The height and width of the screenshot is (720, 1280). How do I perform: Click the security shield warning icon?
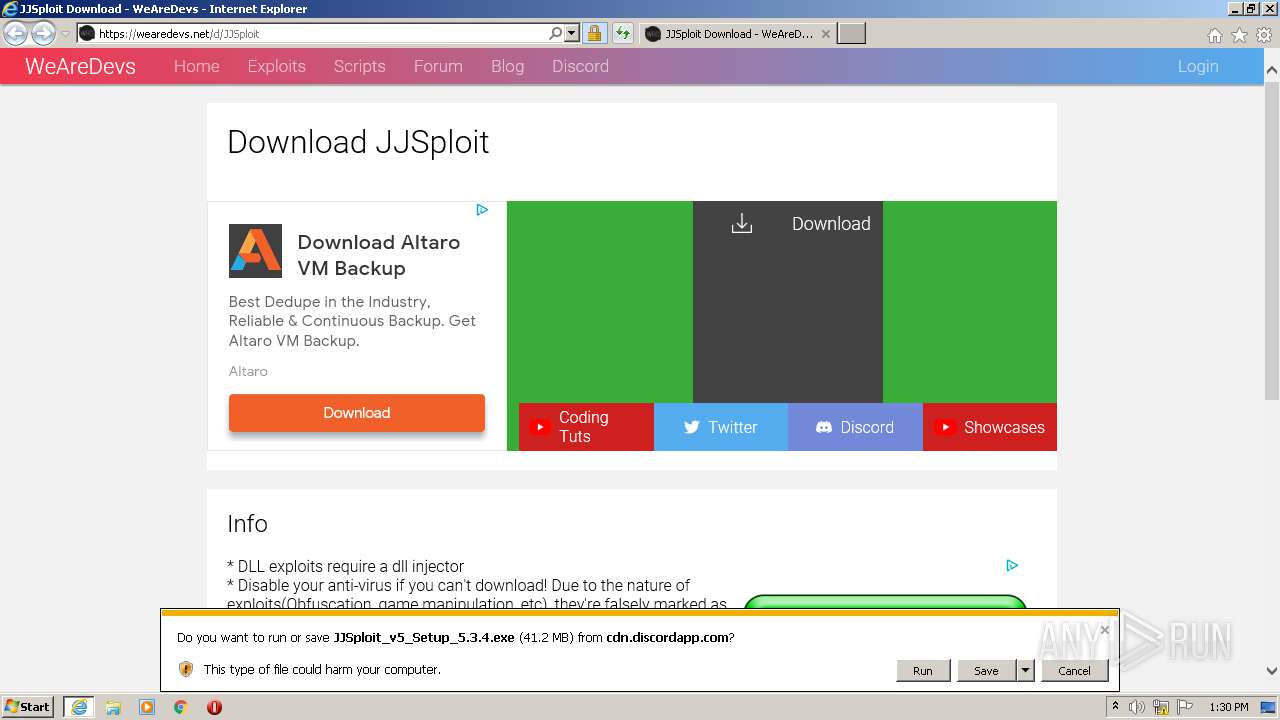click(x=185, y=669)
